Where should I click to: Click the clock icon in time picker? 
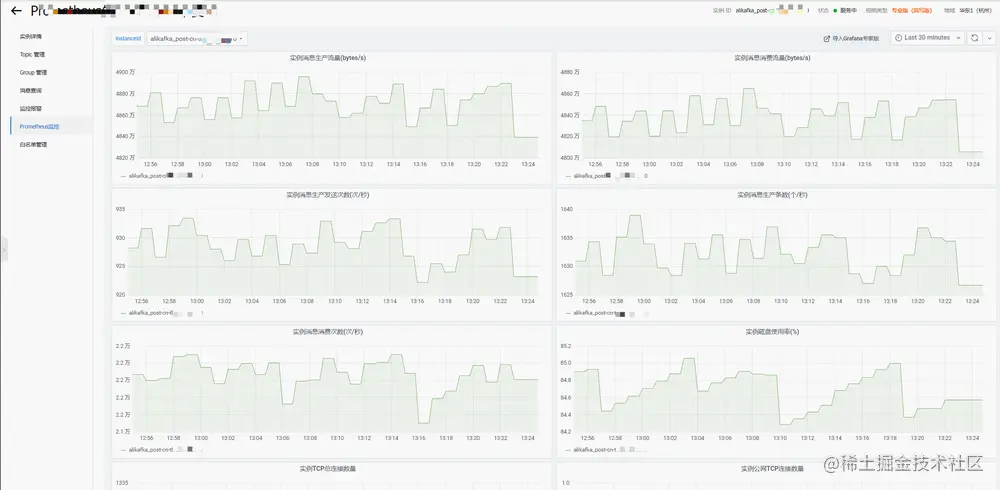[899, 38]
